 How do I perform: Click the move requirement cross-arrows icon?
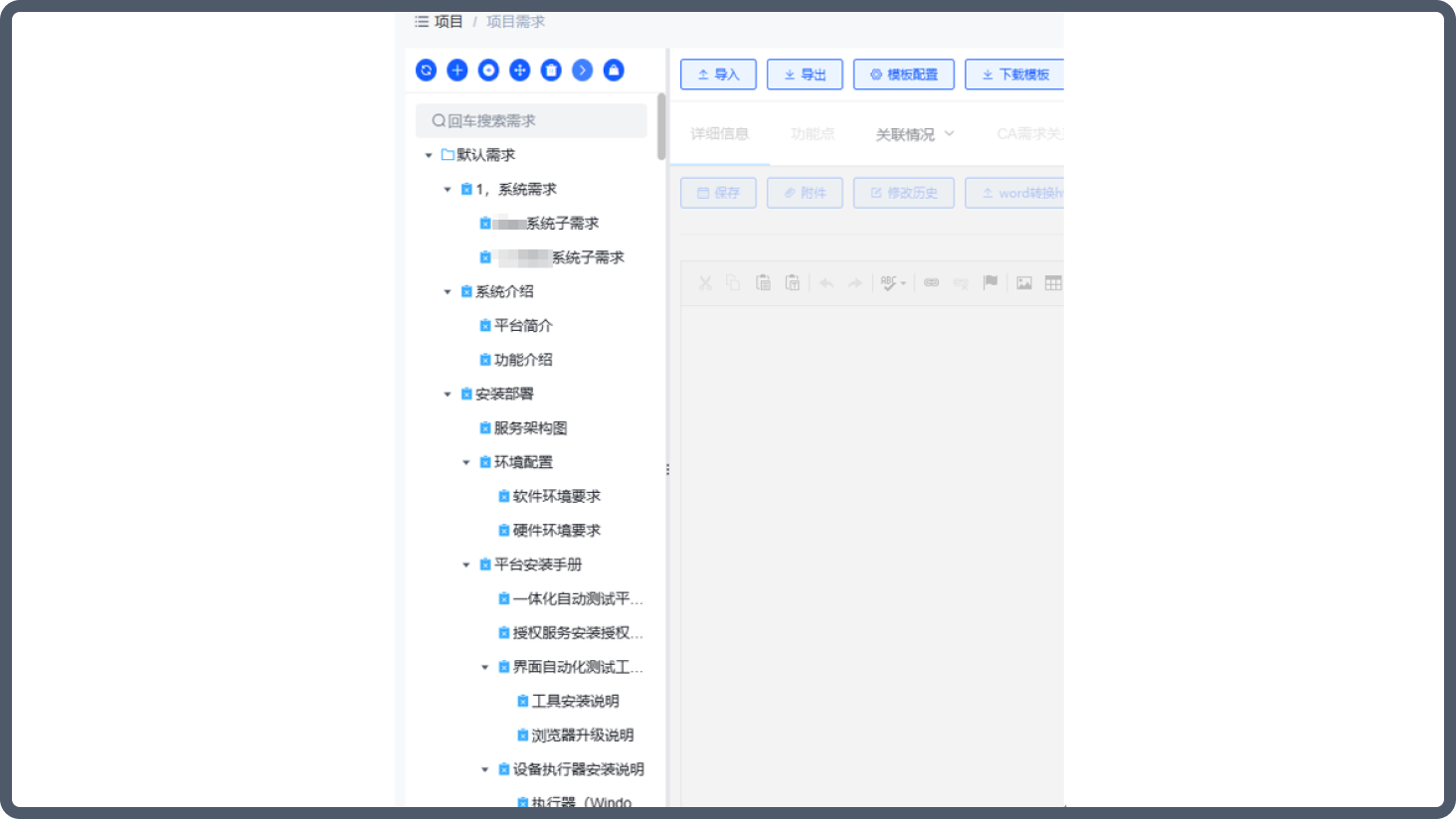point(520,70)
